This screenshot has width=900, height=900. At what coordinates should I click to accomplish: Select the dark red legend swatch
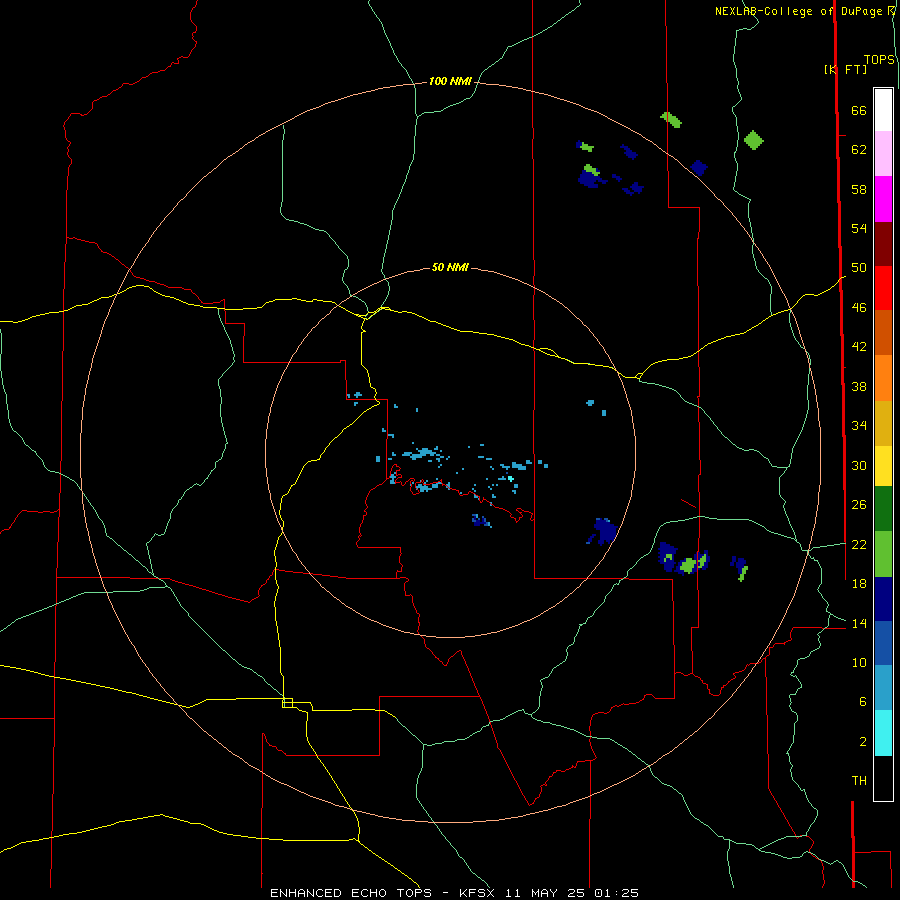pos(883,243)
